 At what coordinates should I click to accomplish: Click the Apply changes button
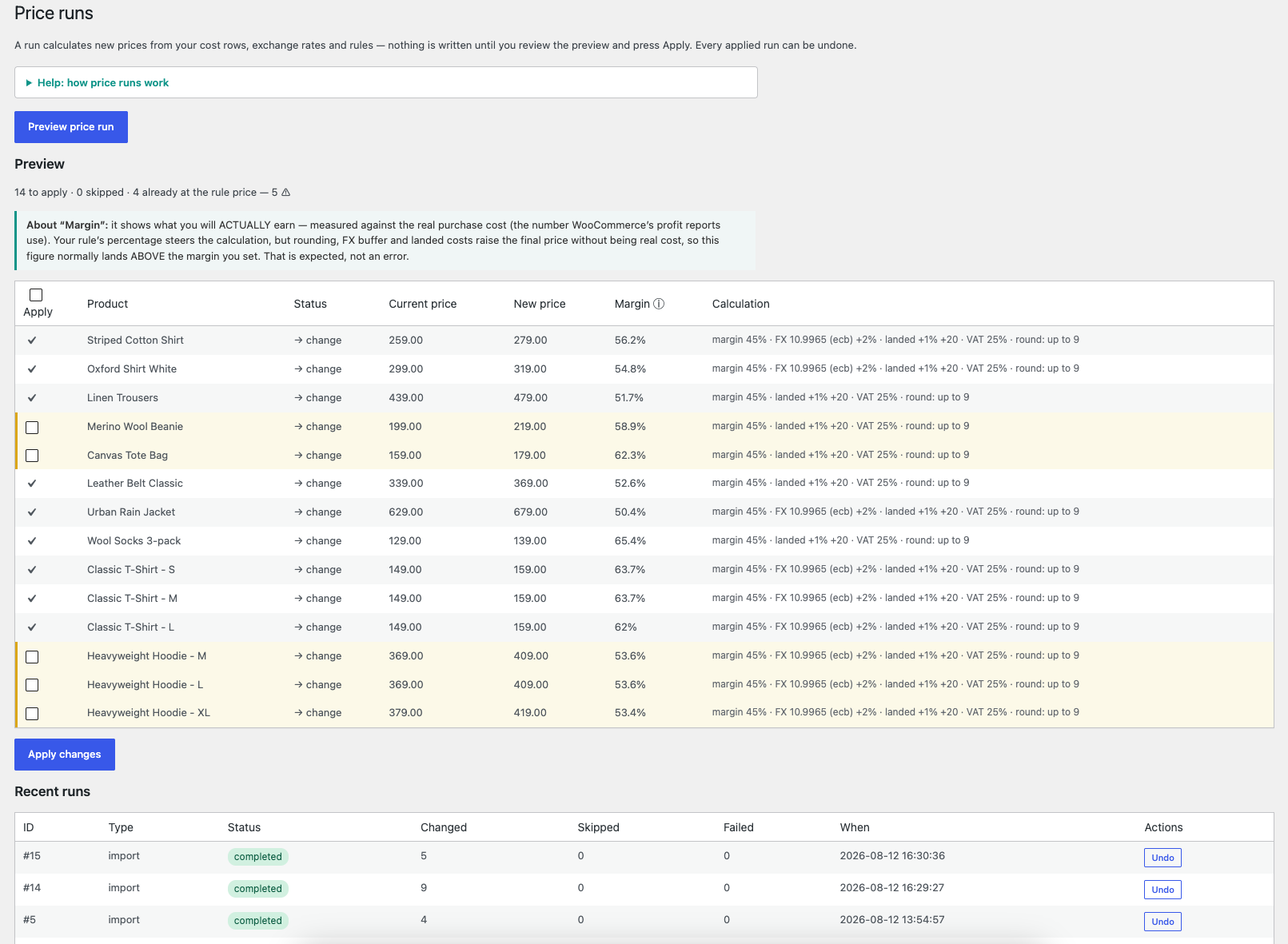pyautogui.click(x=65, y=755)
